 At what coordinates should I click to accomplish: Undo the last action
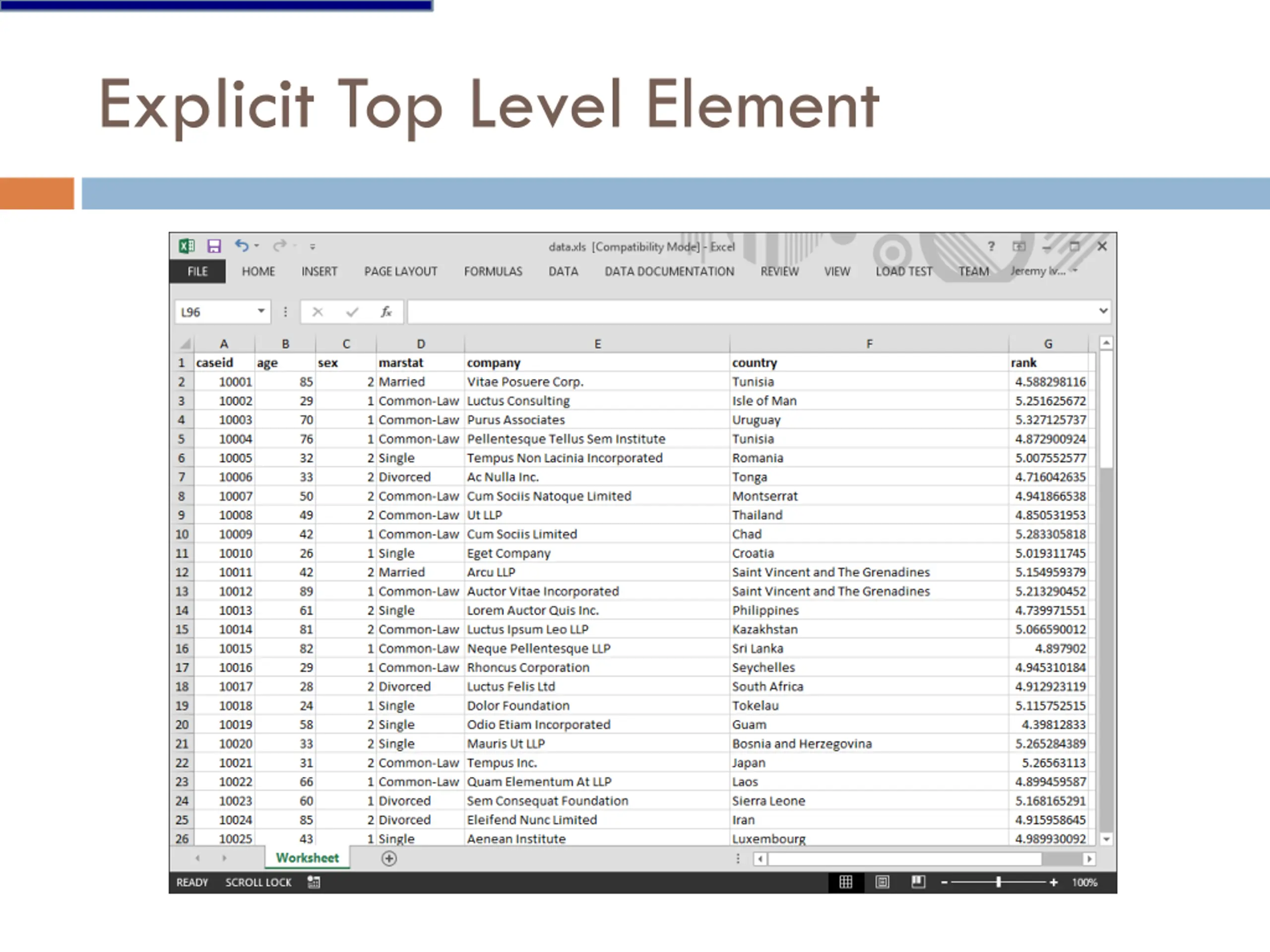[x=241, y=245]
